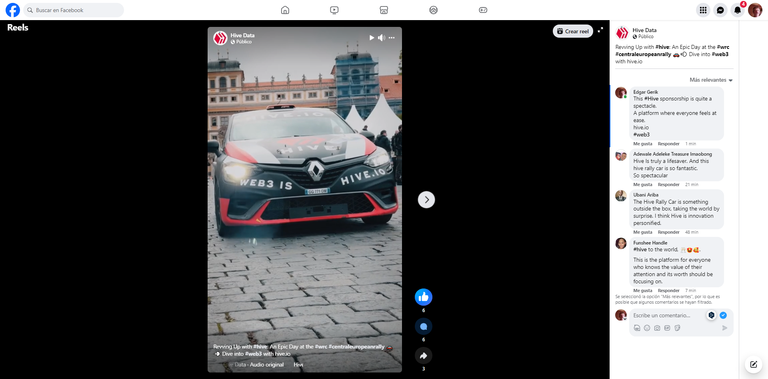Screen dimensions: 768x379
Task: Open the Marketplace icon
Action: (x=384, y=10)
